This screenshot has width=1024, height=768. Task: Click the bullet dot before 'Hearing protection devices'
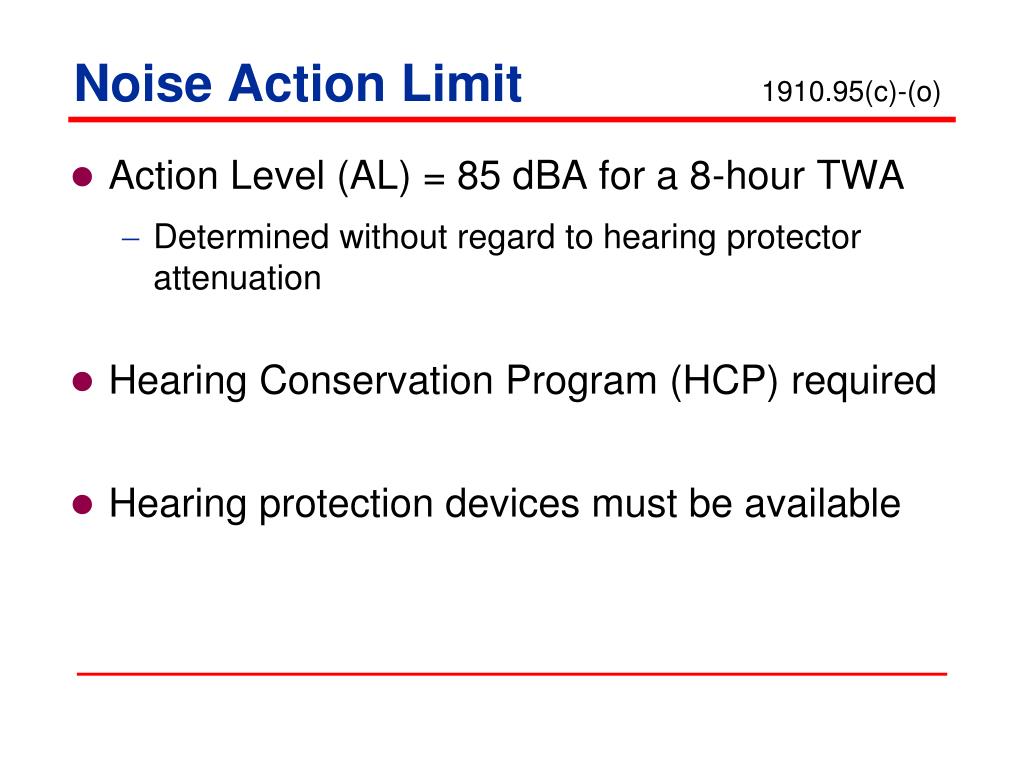82,504
